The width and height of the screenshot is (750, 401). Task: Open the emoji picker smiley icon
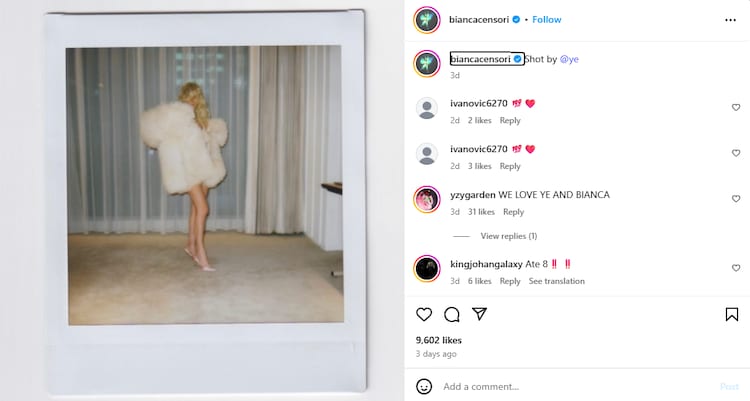coord(424,386)
